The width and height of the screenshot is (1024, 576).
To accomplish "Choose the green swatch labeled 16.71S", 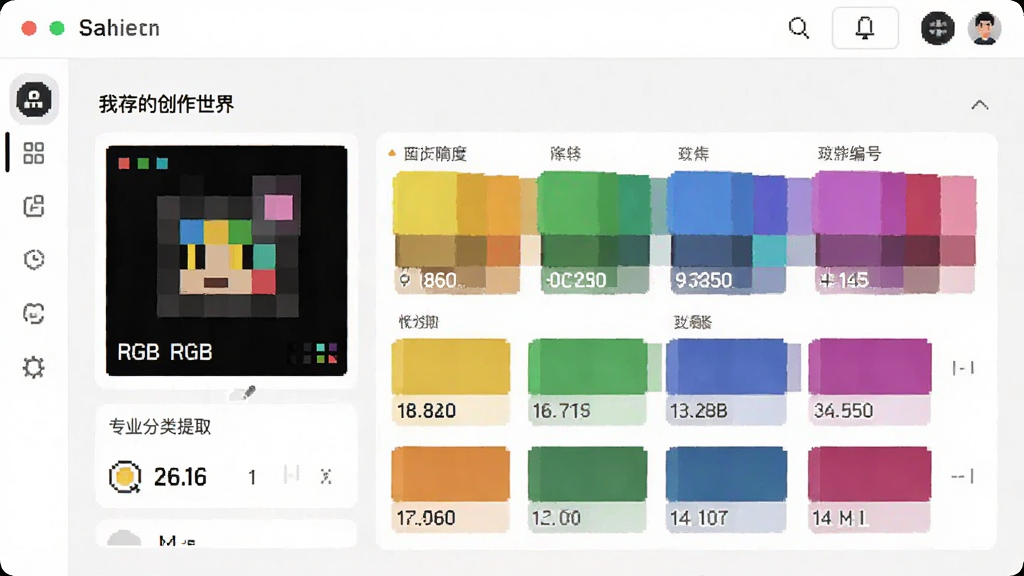I will pyautogui.click(x=588, y=382).
